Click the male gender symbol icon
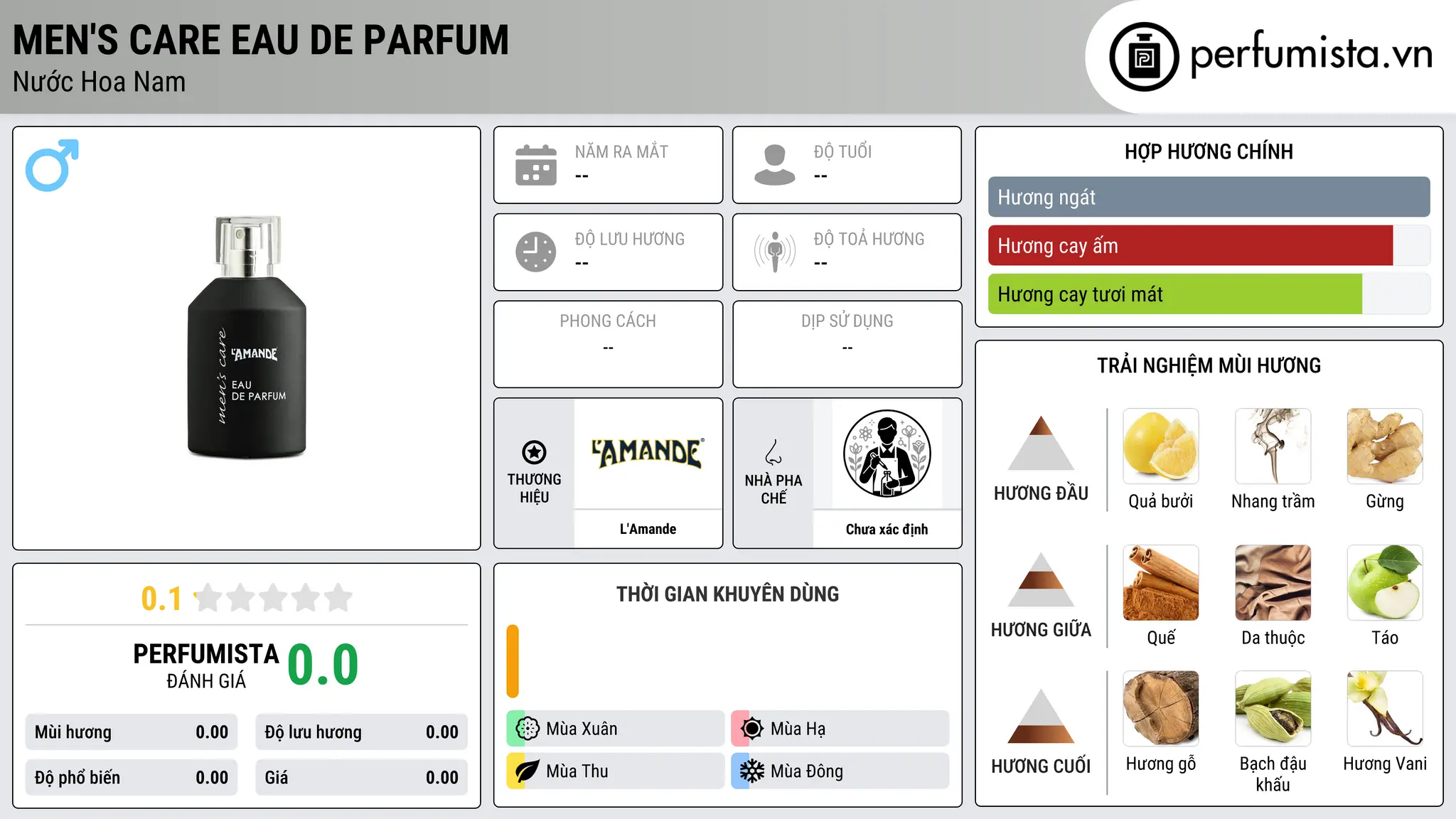The height and width of the screenshot is (819, 1456). pyautogui.click(x=52, y=165)
